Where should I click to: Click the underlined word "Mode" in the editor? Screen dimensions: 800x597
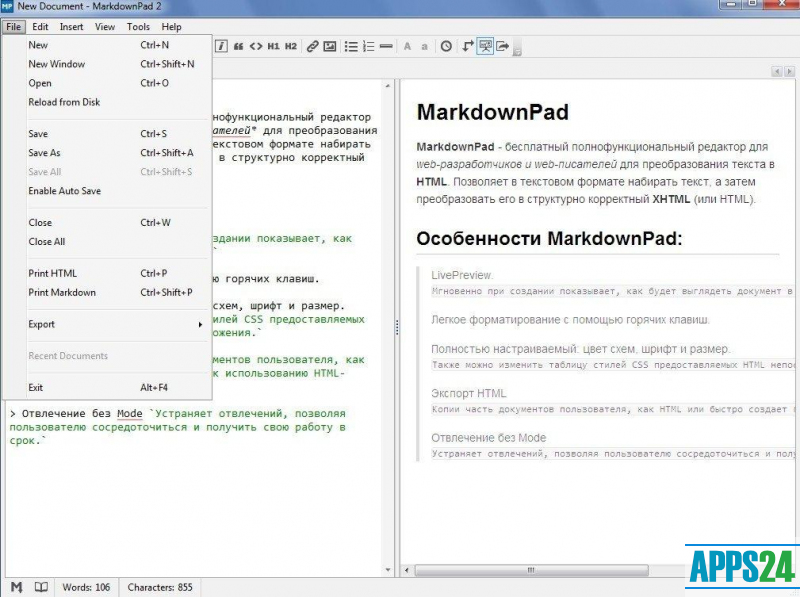pyautogui.click(x=130, y=414)
